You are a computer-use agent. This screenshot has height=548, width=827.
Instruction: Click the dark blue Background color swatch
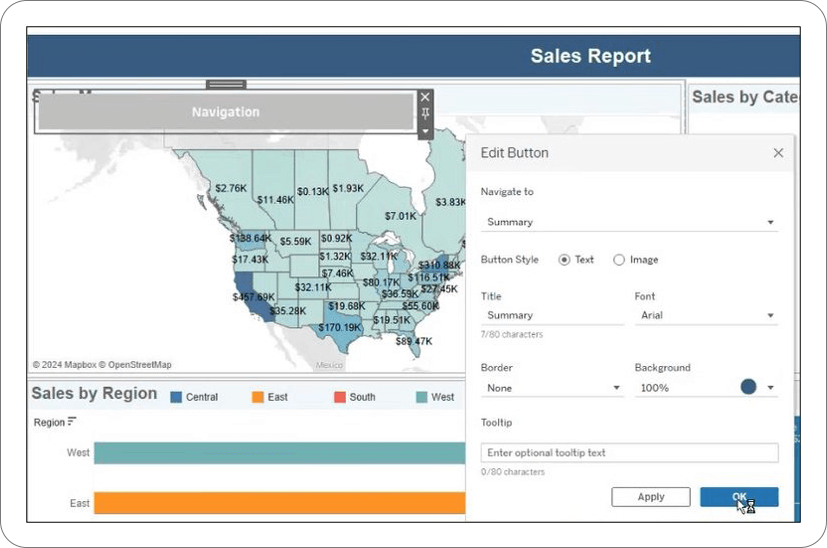pos(748,387)
